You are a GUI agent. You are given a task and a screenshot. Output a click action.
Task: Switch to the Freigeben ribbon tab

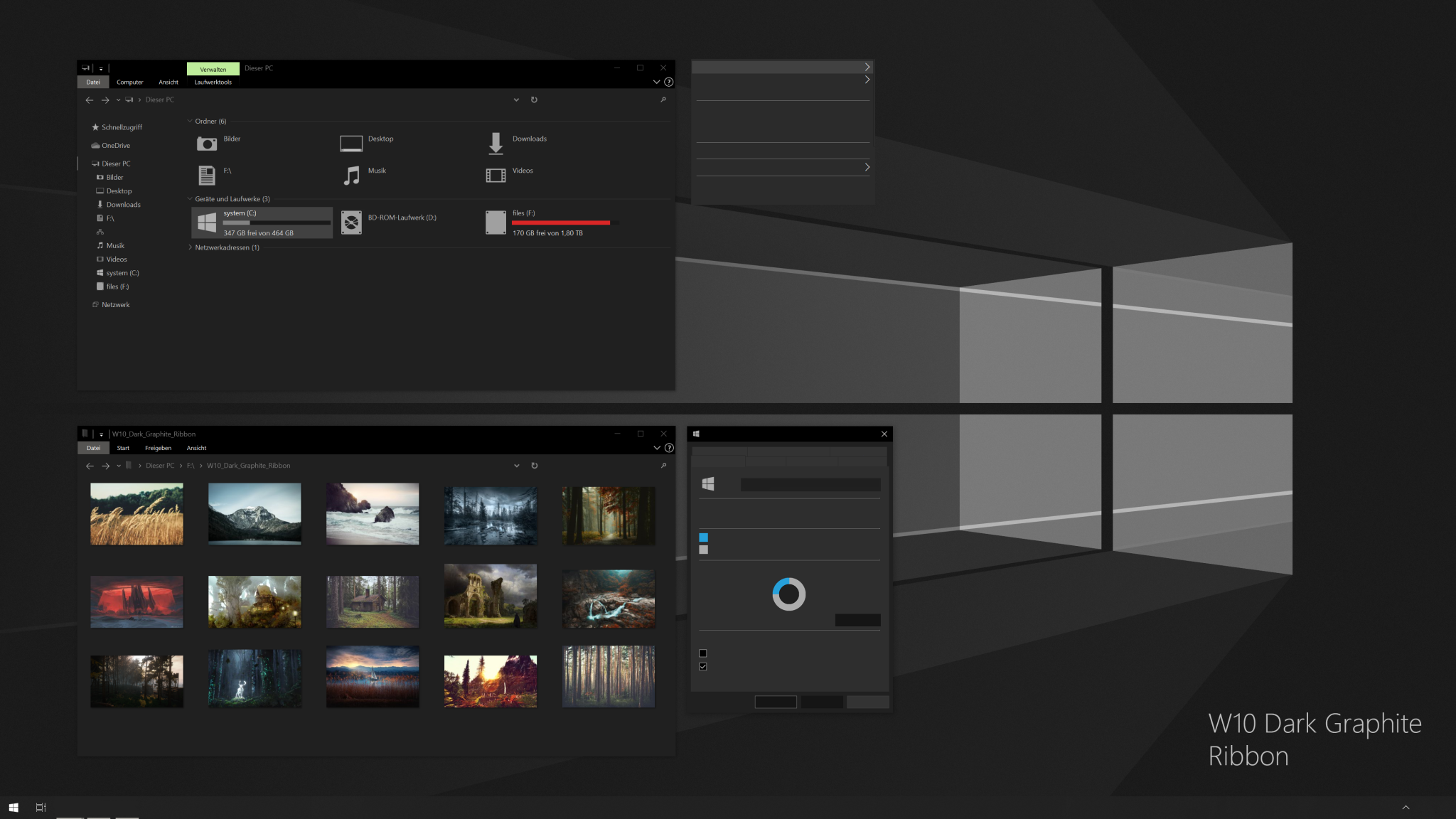(158, 448)
